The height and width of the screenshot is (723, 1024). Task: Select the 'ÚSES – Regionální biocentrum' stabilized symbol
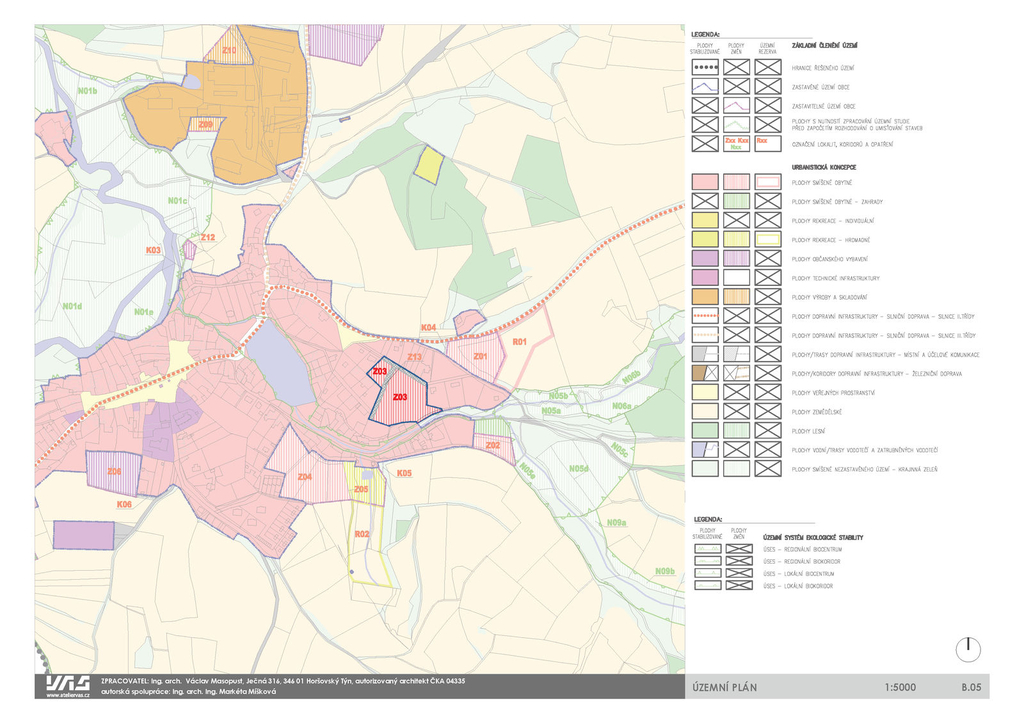(x=708, y=549)
